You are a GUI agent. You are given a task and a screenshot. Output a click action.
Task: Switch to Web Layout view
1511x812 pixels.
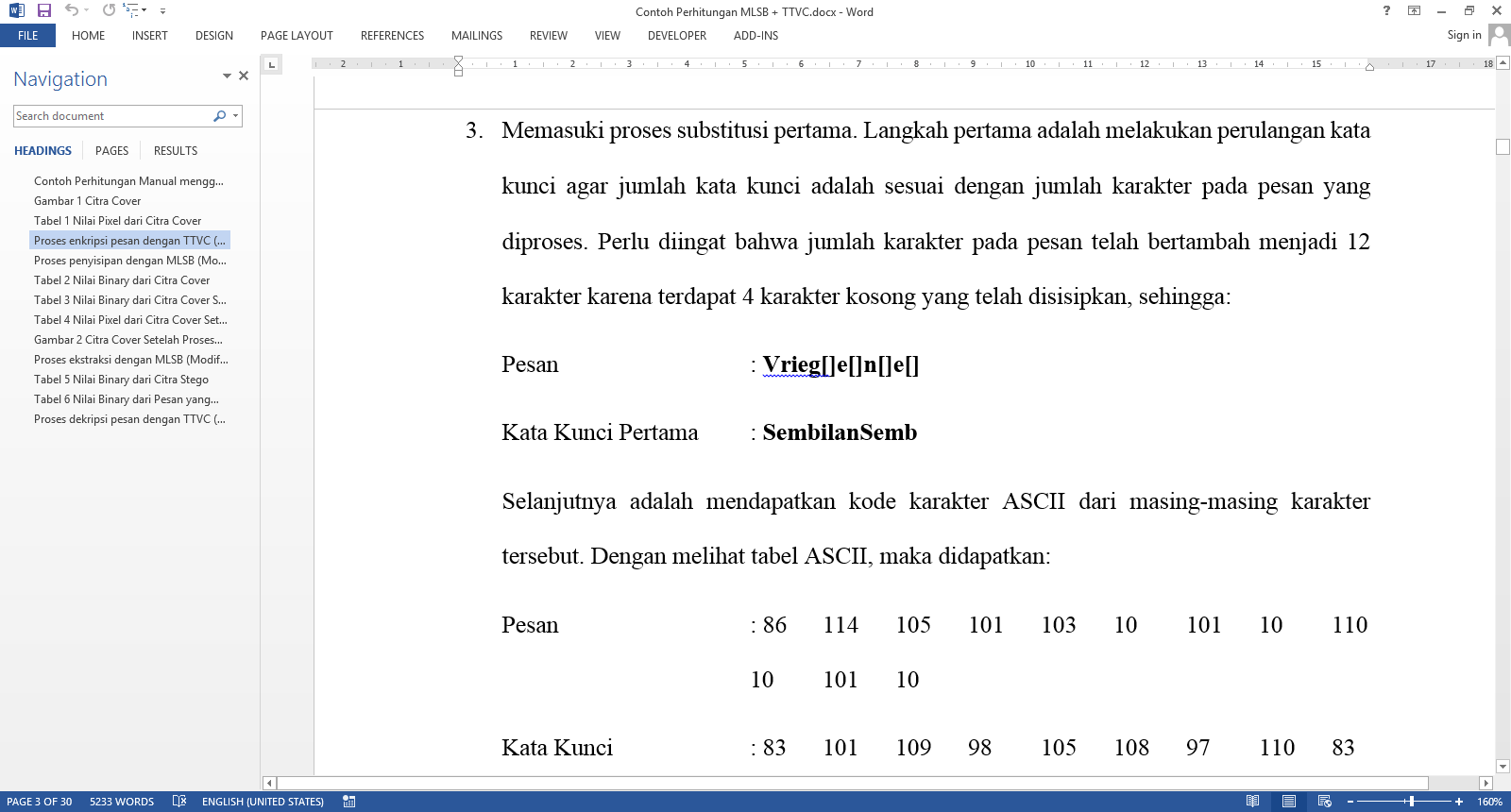point(1325,802)
